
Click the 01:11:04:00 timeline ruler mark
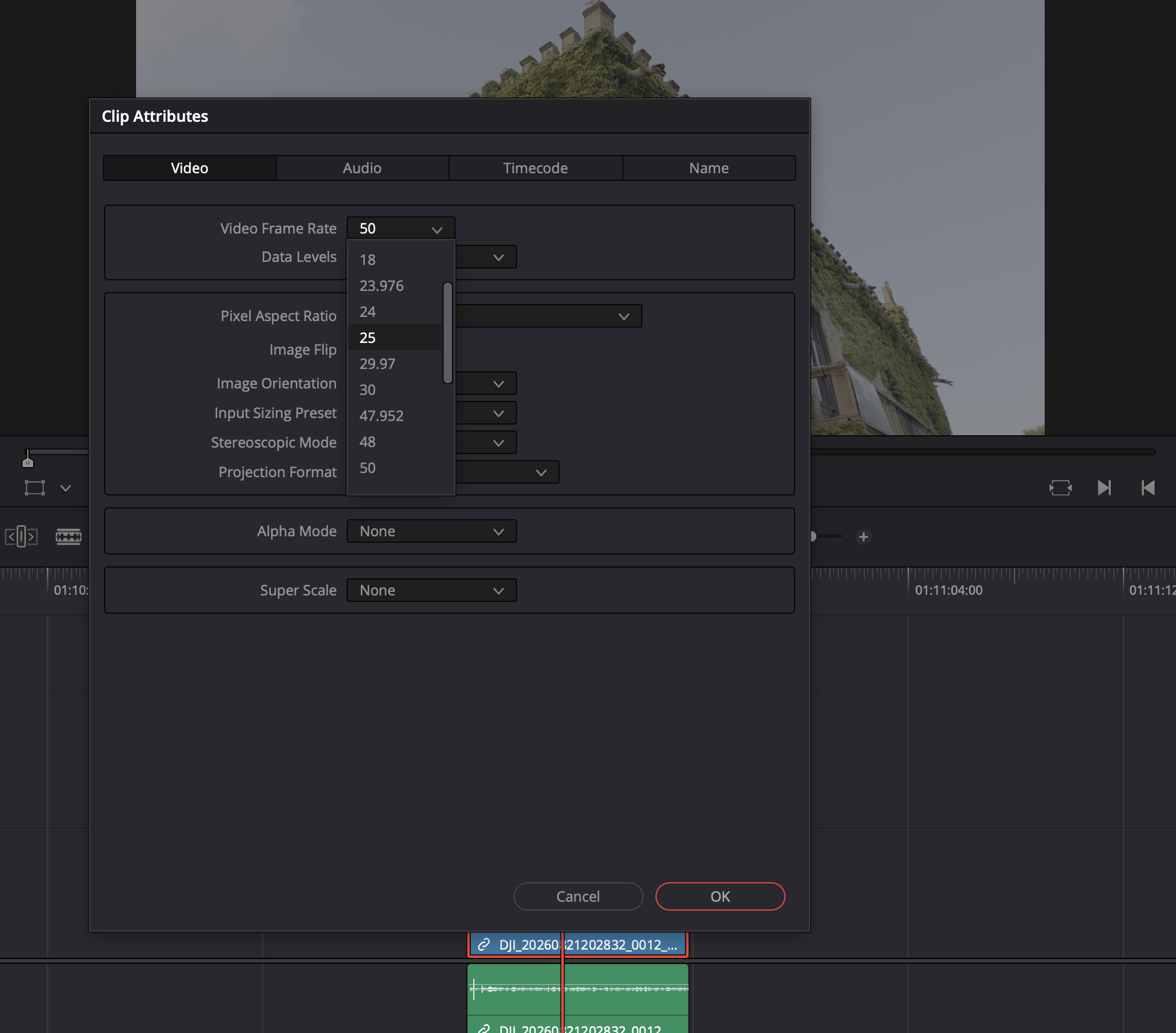tap(948, 590)
